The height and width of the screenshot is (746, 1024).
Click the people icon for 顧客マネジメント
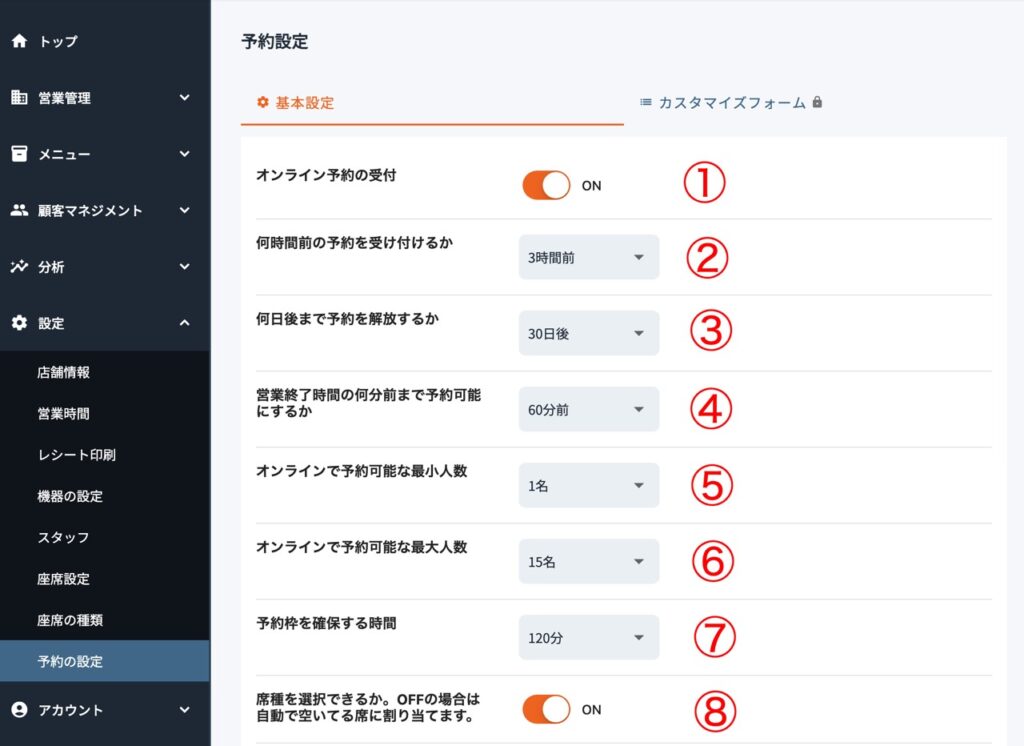[18, 210]
